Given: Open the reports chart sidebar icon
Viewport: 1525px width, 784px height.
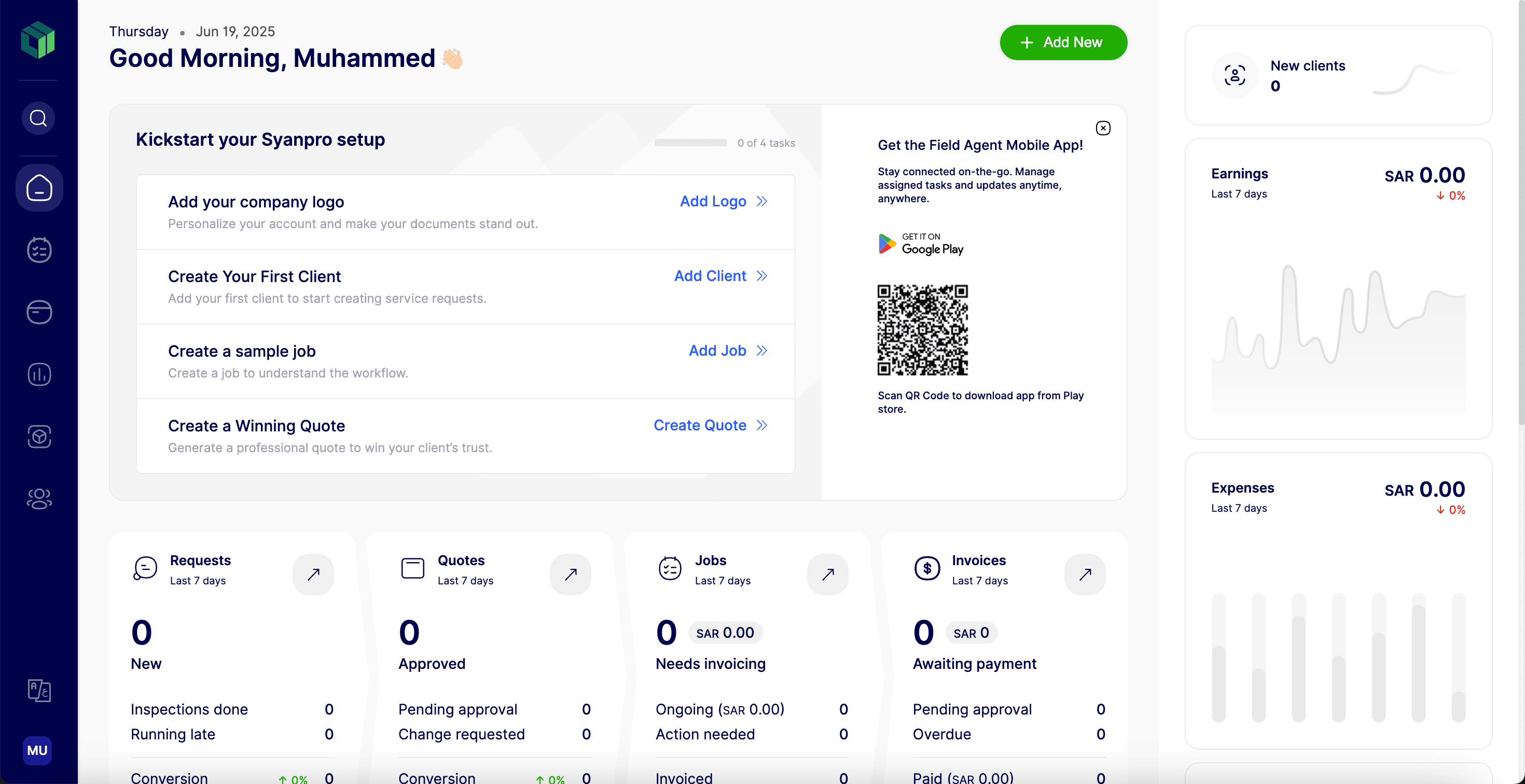Looking at the screenshot, I should tap(39, 374).
